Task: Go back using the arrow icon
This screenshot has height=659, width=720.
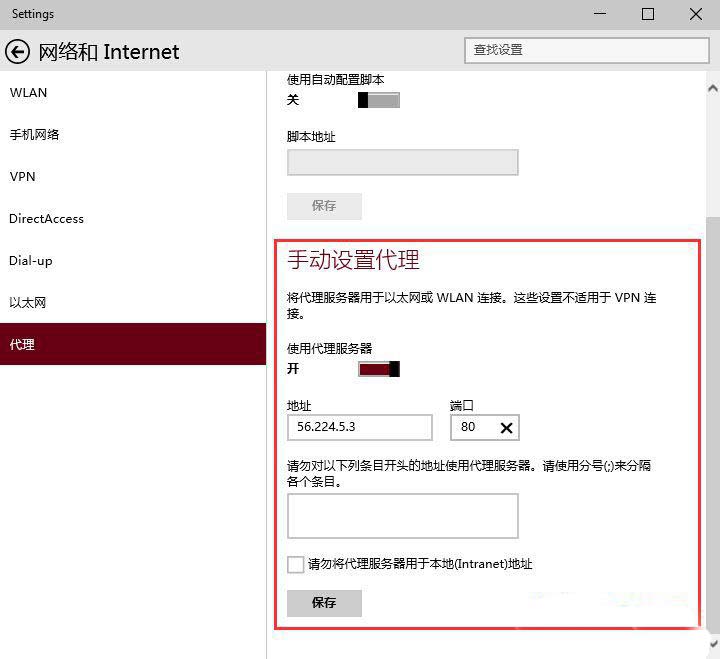Action: point(17,51)
